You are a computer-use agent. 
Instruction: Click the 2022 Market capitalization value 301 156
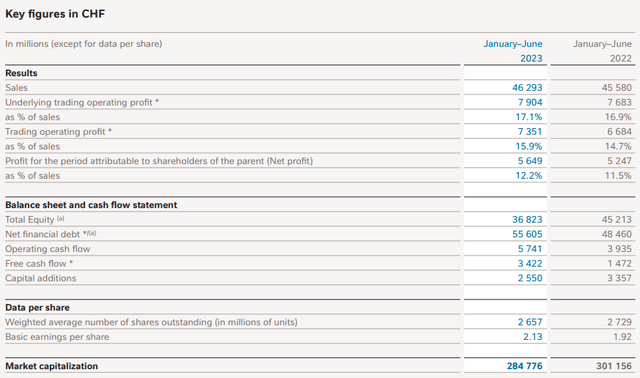[613, 366]
